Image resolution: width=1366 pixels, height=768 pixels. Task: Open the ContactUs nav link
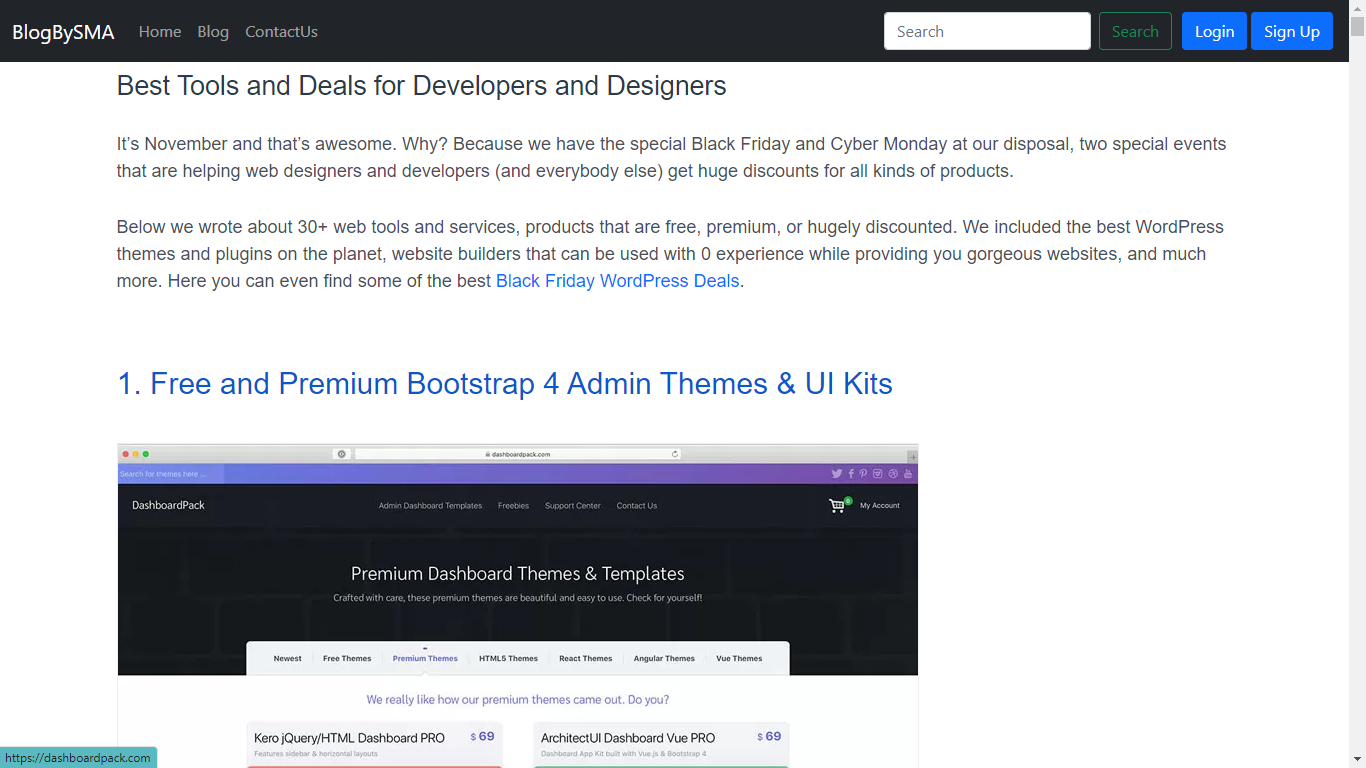pyautogui.click(x=281, y=32)
